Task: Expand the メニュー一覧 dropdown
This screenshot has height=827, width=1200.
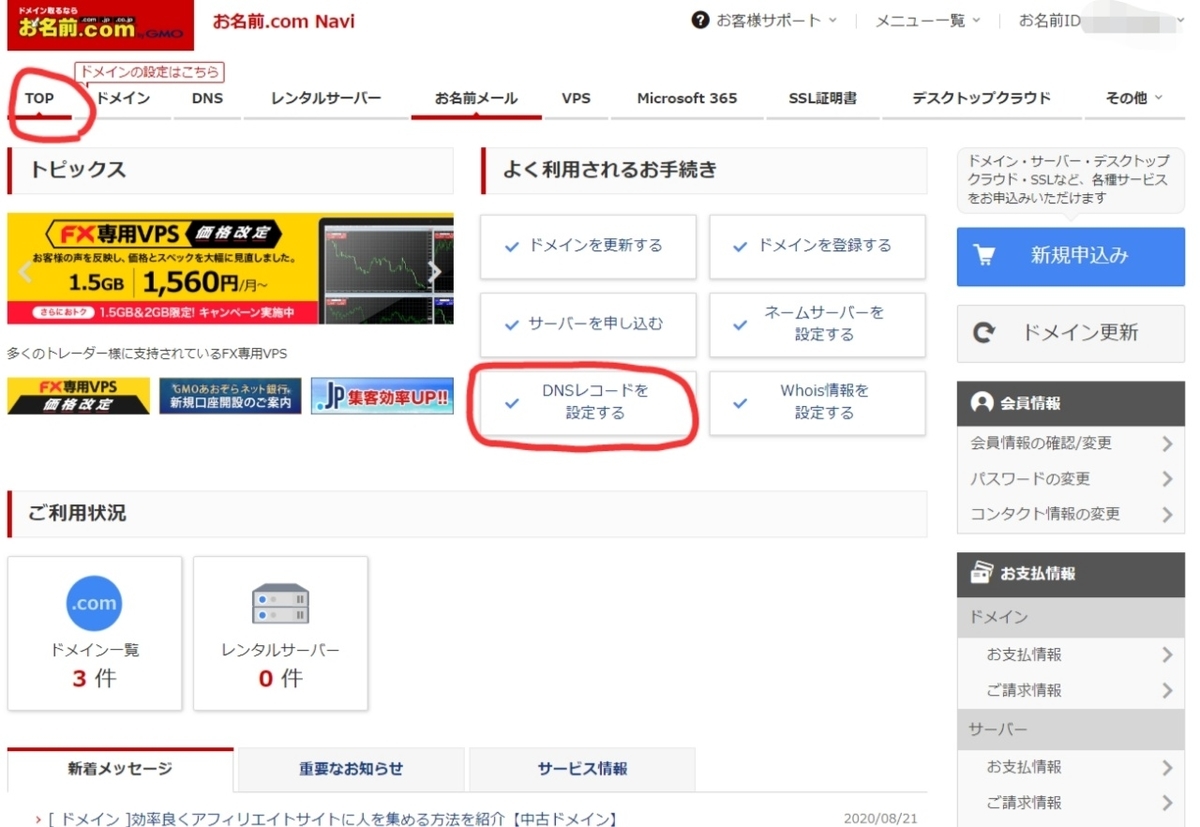Action: [976, 20]
